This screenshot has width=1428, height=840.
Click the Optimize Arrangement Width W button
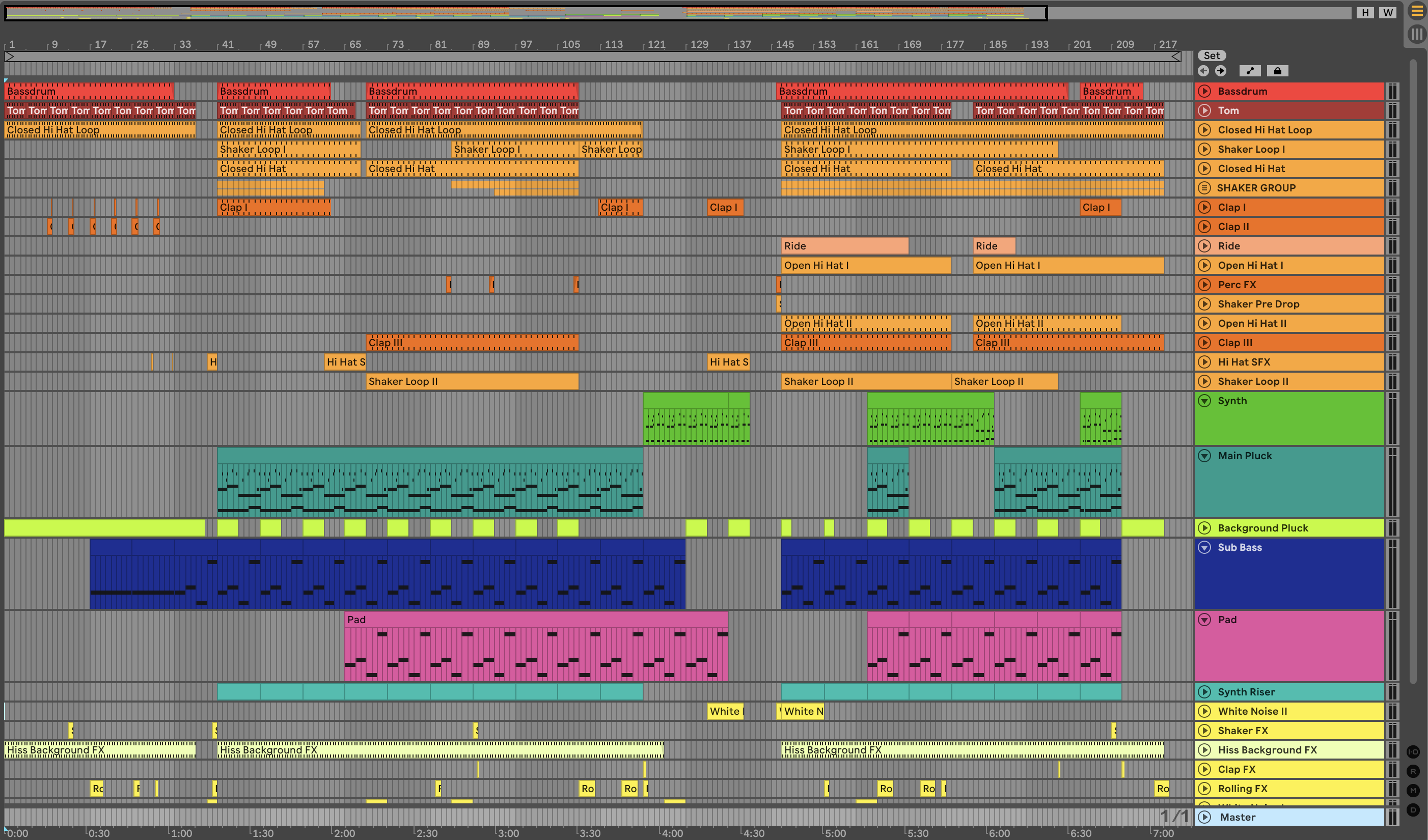pos(1387,12)
